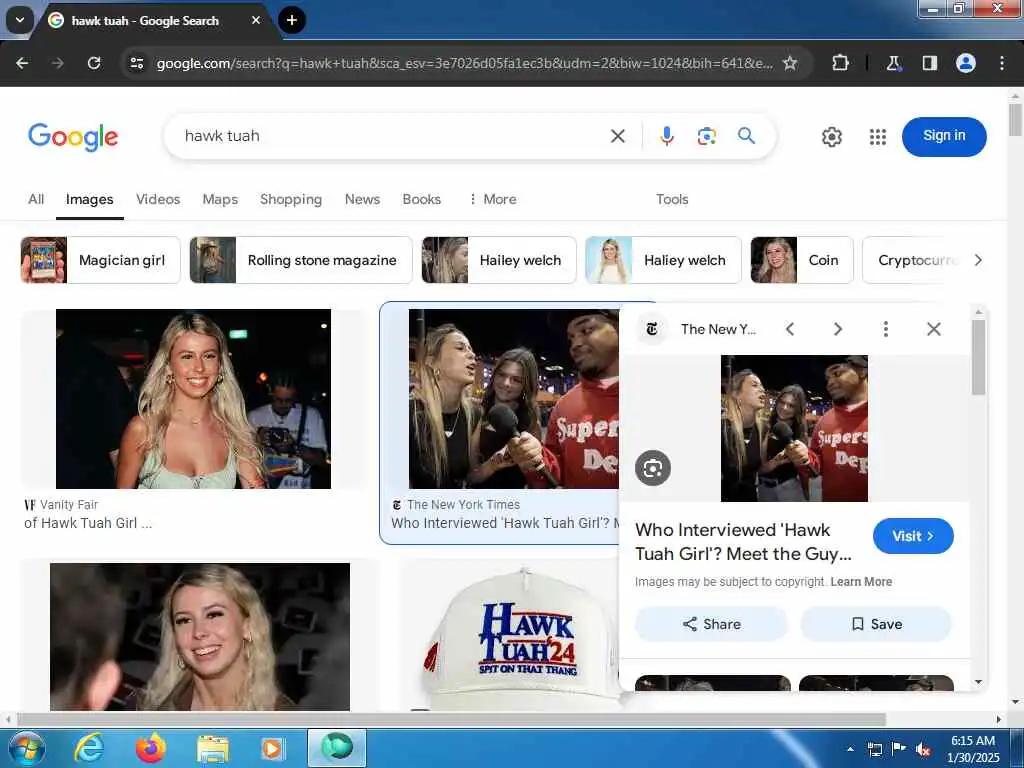Close the image preview panel
The image size is (1024, 768).
(934, 329)
